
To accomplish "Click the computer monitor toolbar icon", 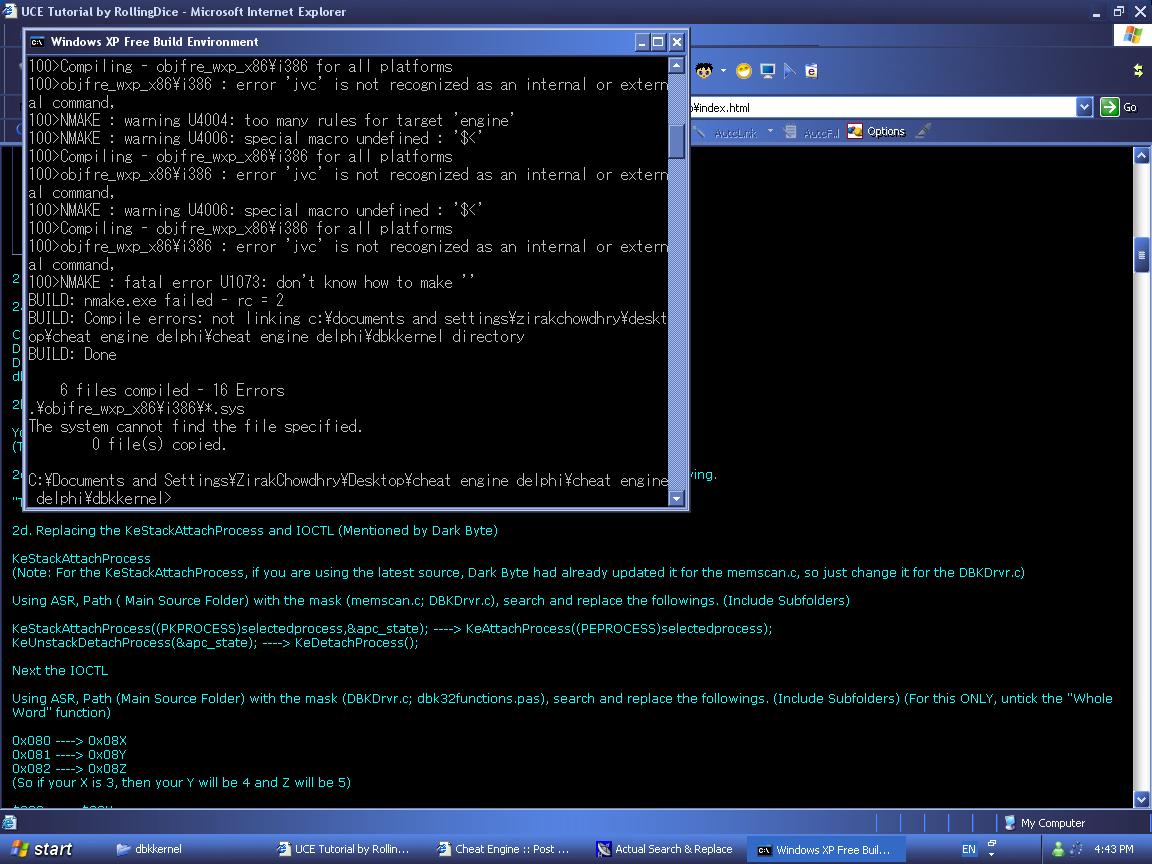I will (x=767, y=71).
